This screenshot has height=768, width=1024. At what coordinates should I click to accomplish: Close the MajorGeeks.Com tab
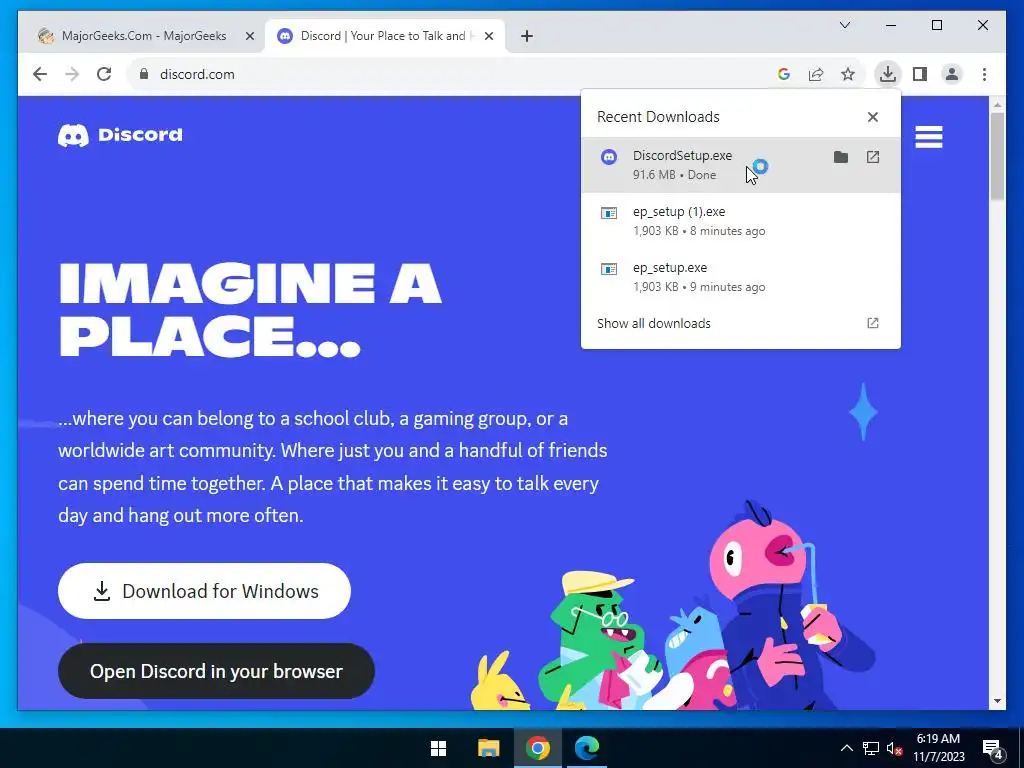249,36
